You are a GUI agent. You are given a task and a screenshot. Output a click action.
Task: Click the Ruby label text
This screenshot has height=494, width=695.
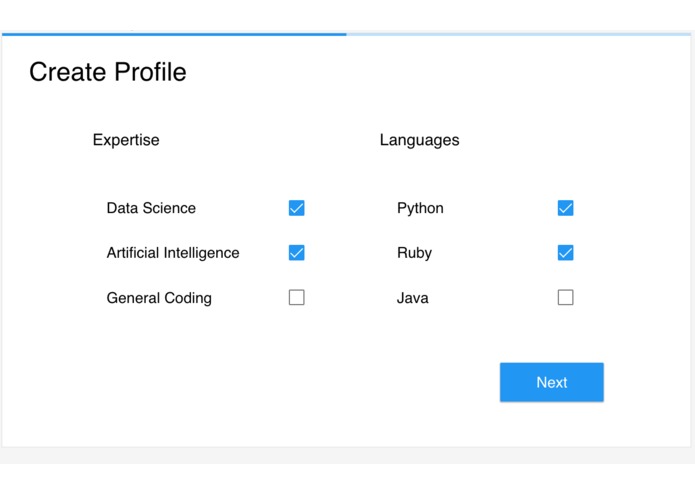tap(414, 253)
